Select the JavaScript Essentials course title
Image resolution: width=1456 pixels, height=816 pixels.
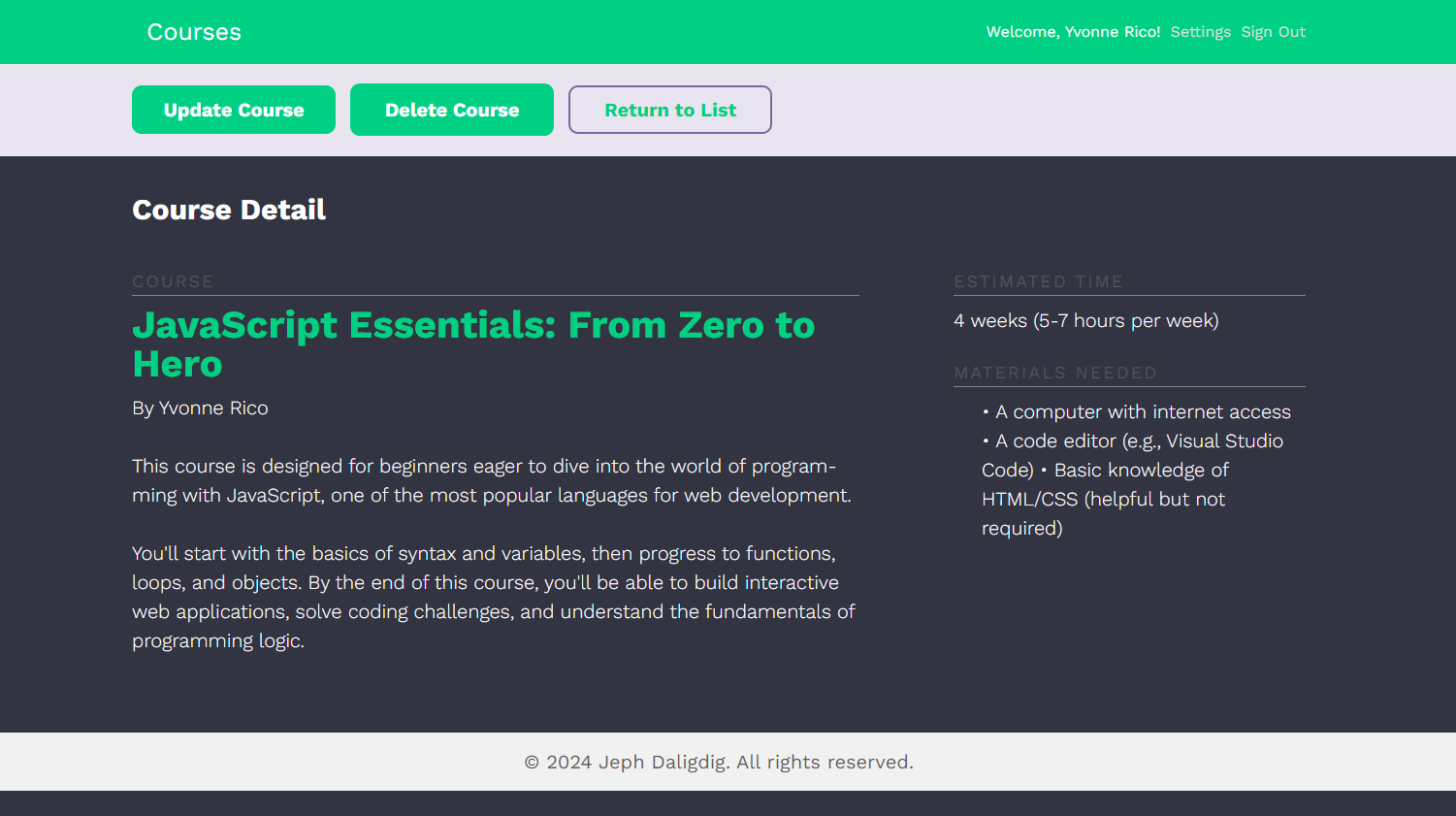[x=473, y=344]
